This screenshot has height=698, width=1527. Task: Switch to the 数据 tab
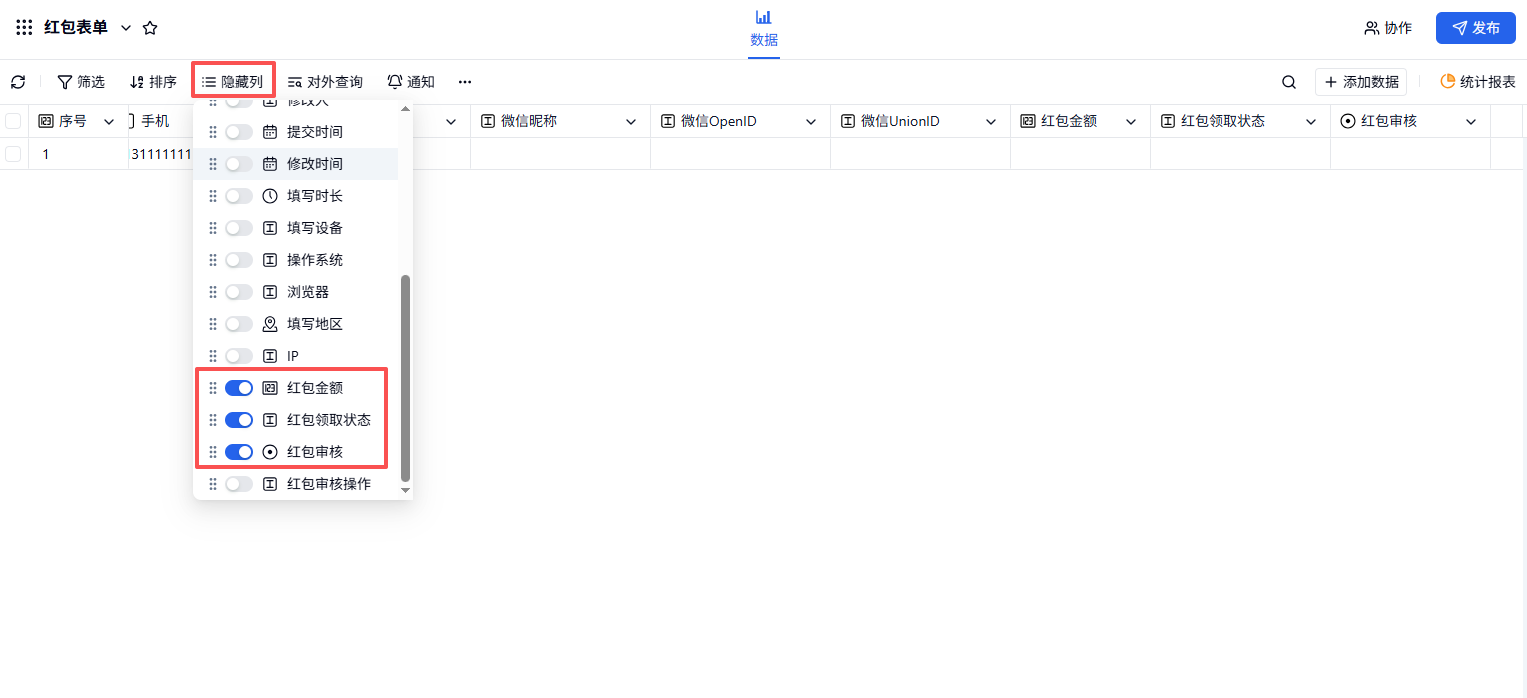point(764,29)
